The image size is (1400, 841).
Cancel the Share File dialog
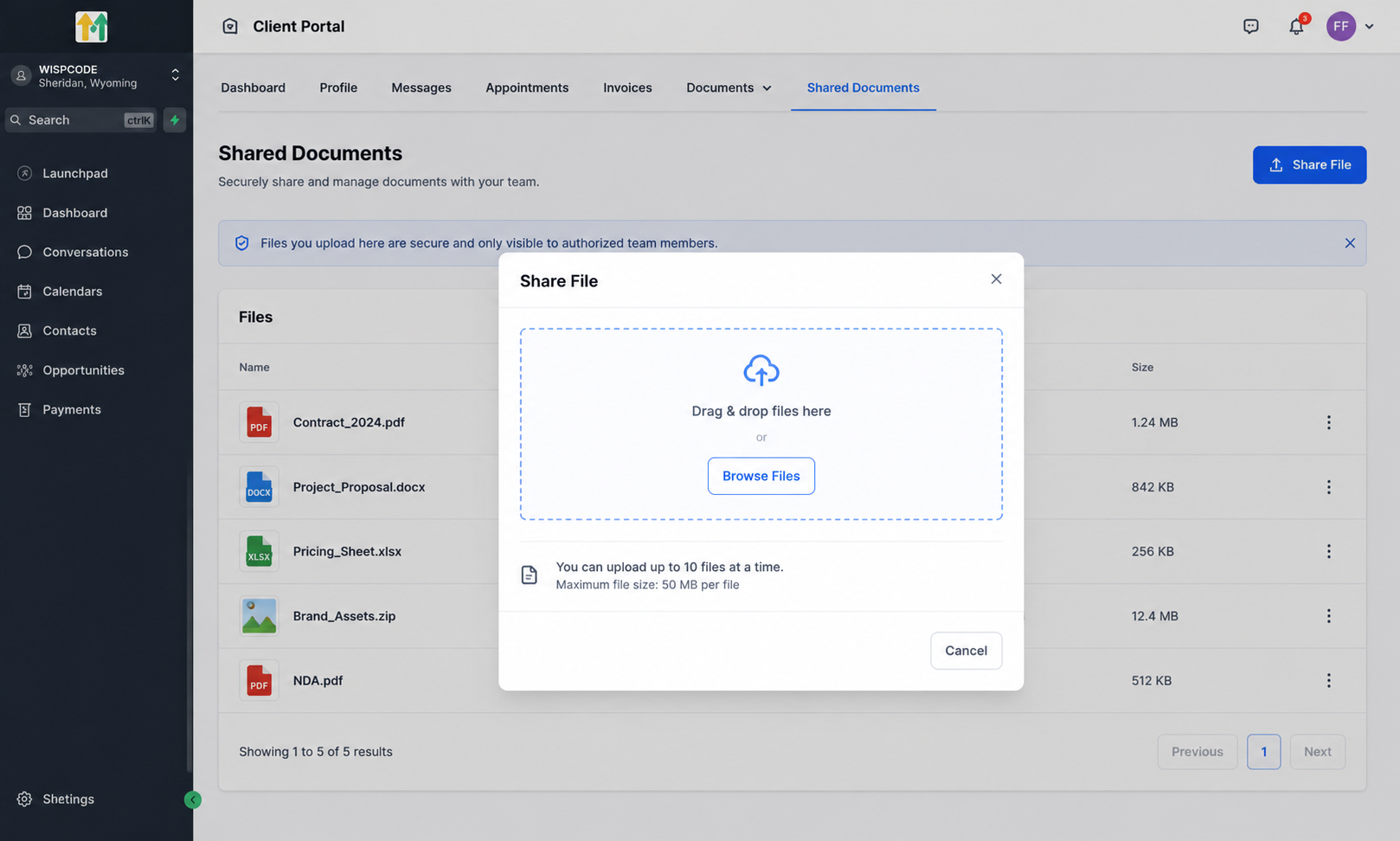[x=966, y=651]
